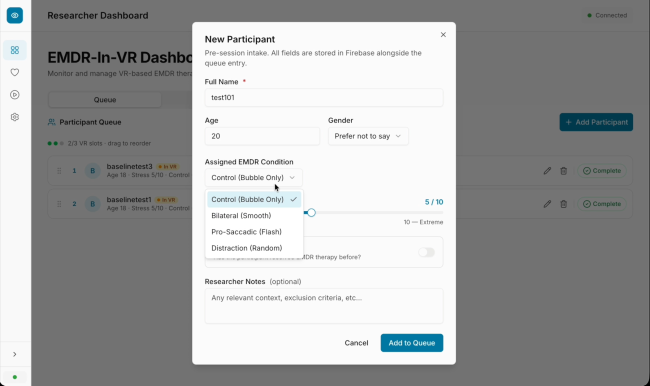Screen dimensions: 650x386
Task: Select Pro-Saccadic (Flash) option
Action: coord(254,232)
